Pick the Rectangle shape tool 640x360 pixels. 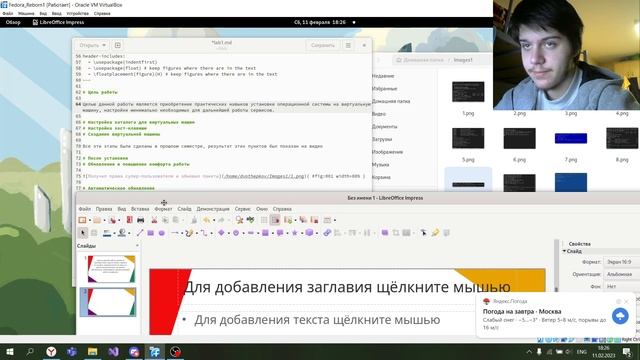point(151,233)
